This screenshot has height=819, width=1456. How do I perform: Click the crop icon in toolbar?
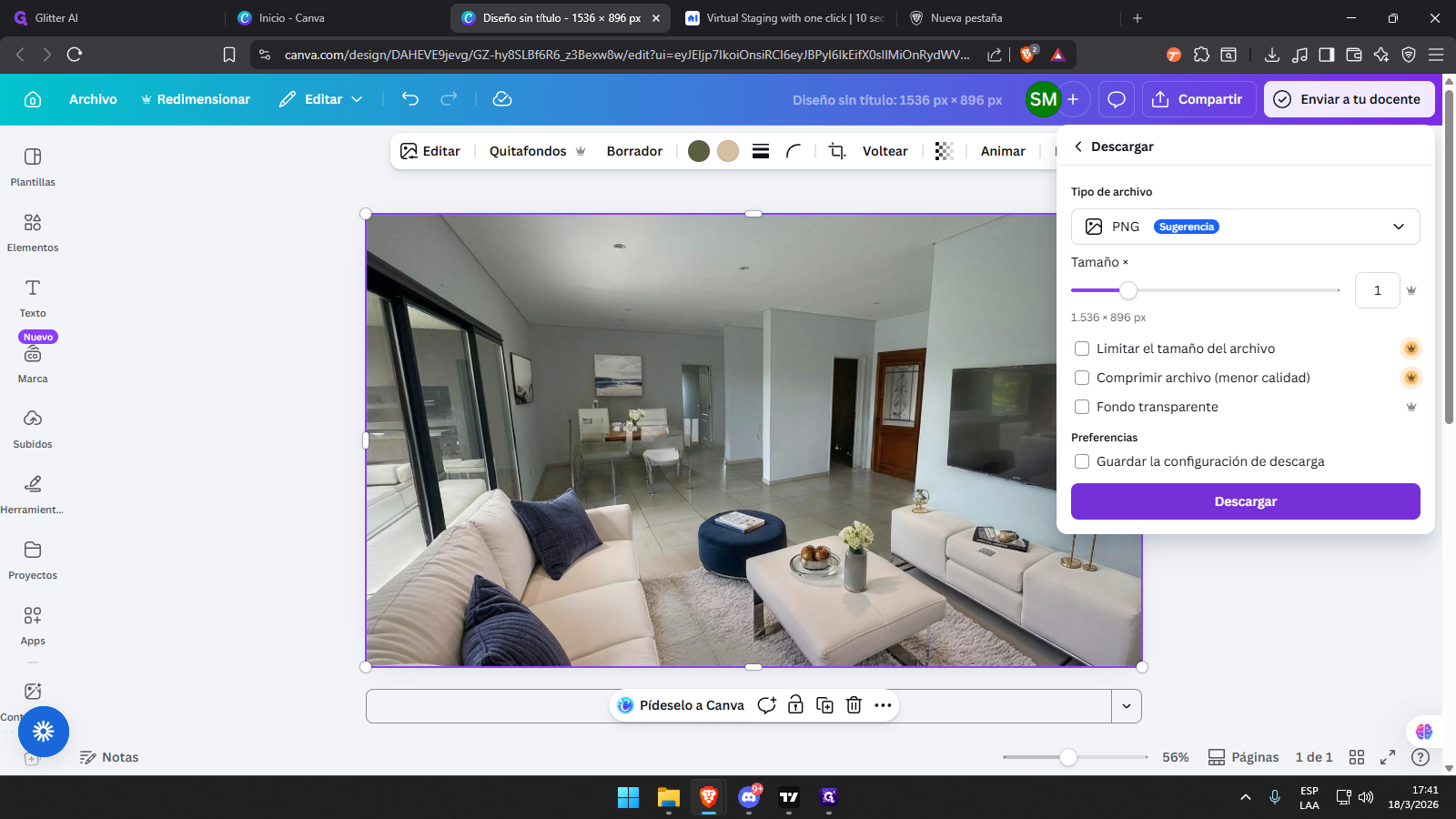tap(837, 151)
